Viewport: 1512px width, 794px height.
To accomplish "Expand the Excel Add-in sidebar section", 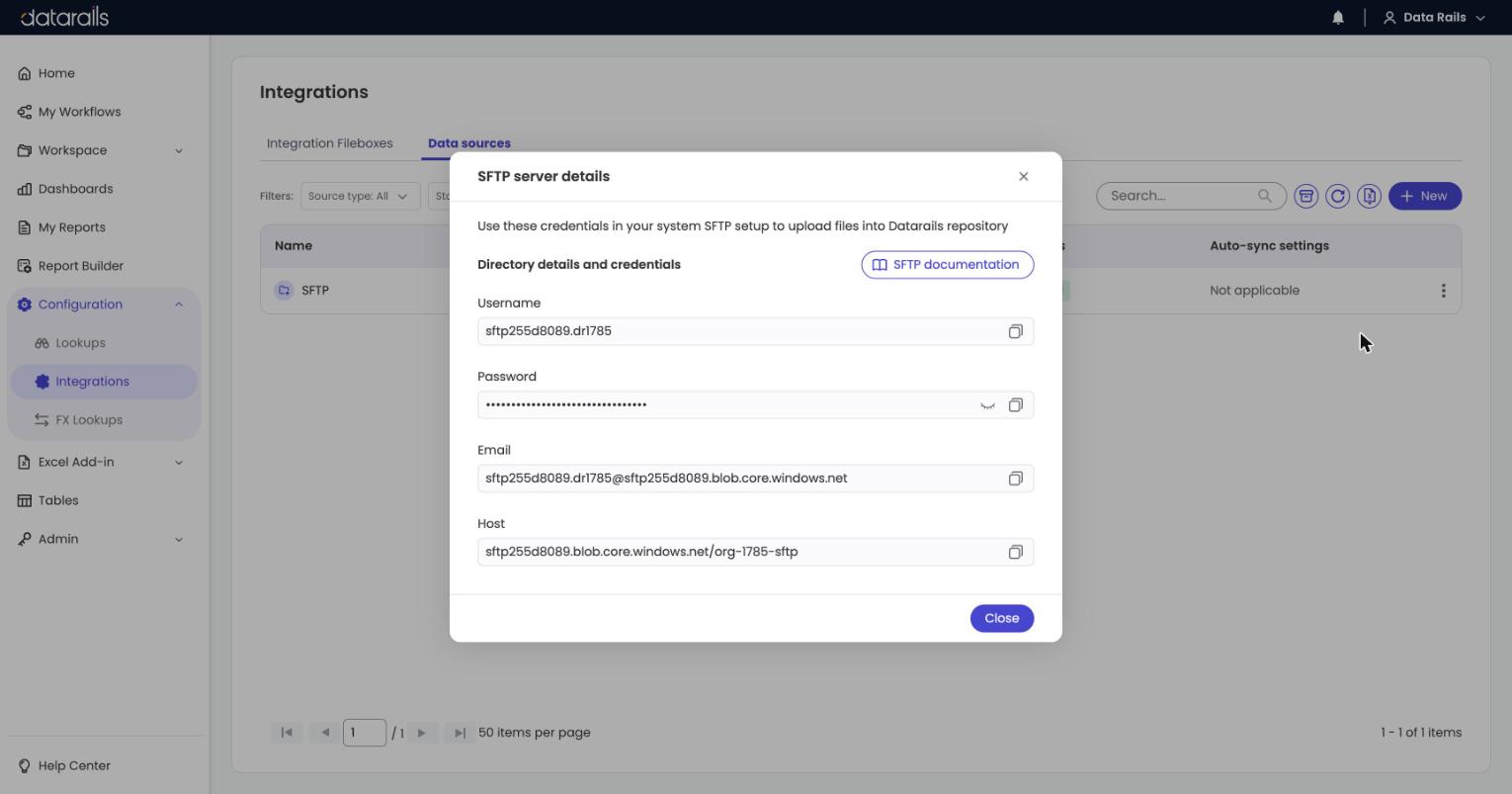I will coord(101,462).
